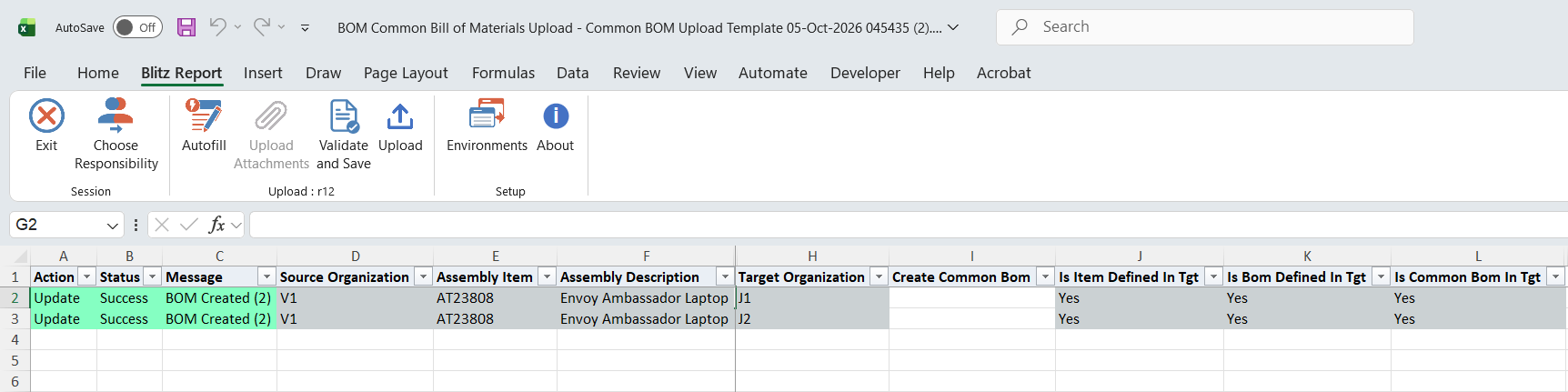
Task: Switch to the Formulas tab
Action: point(503,73)
